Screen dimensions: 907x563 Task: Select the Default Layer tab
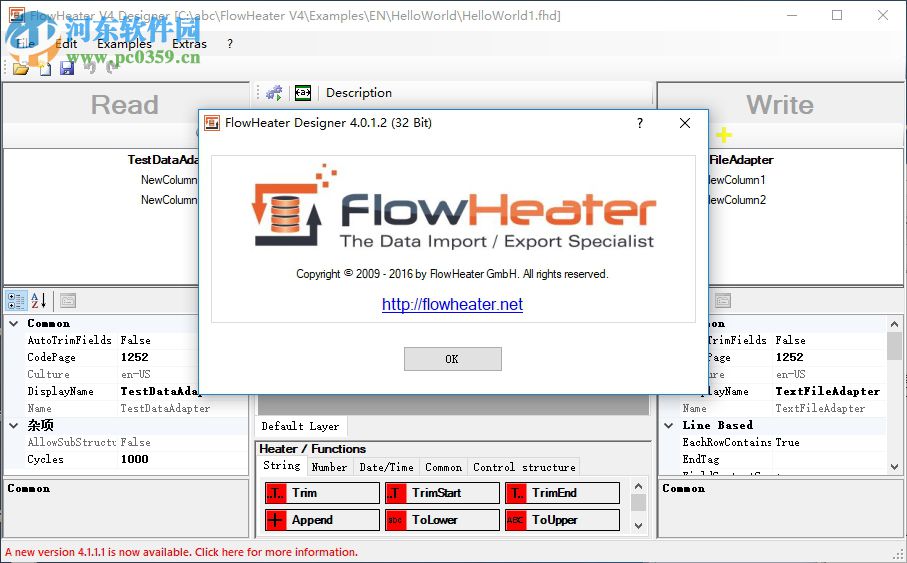click(x=300, y=426)
